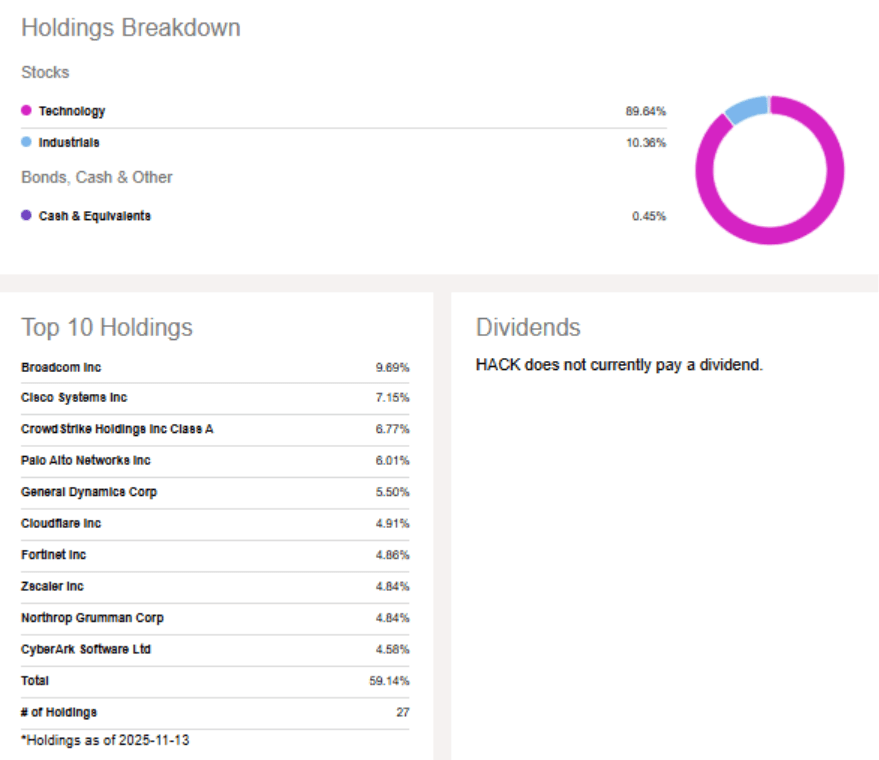Click the blue Industrials donut chart slice
Screen dimensions: 879x760
pyautogui.click(x=744, y=110)
